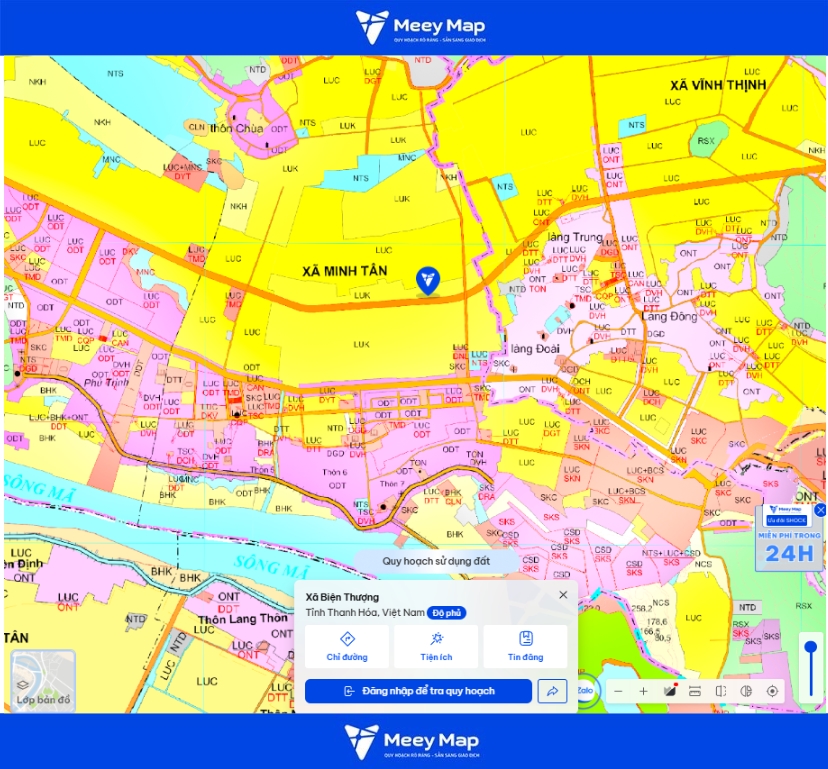Image resolution: width=828 pixels, height=769 pixels.
Task: Click the 'CLN' zone beside thôn Chùa
Action: coord(196,127)
